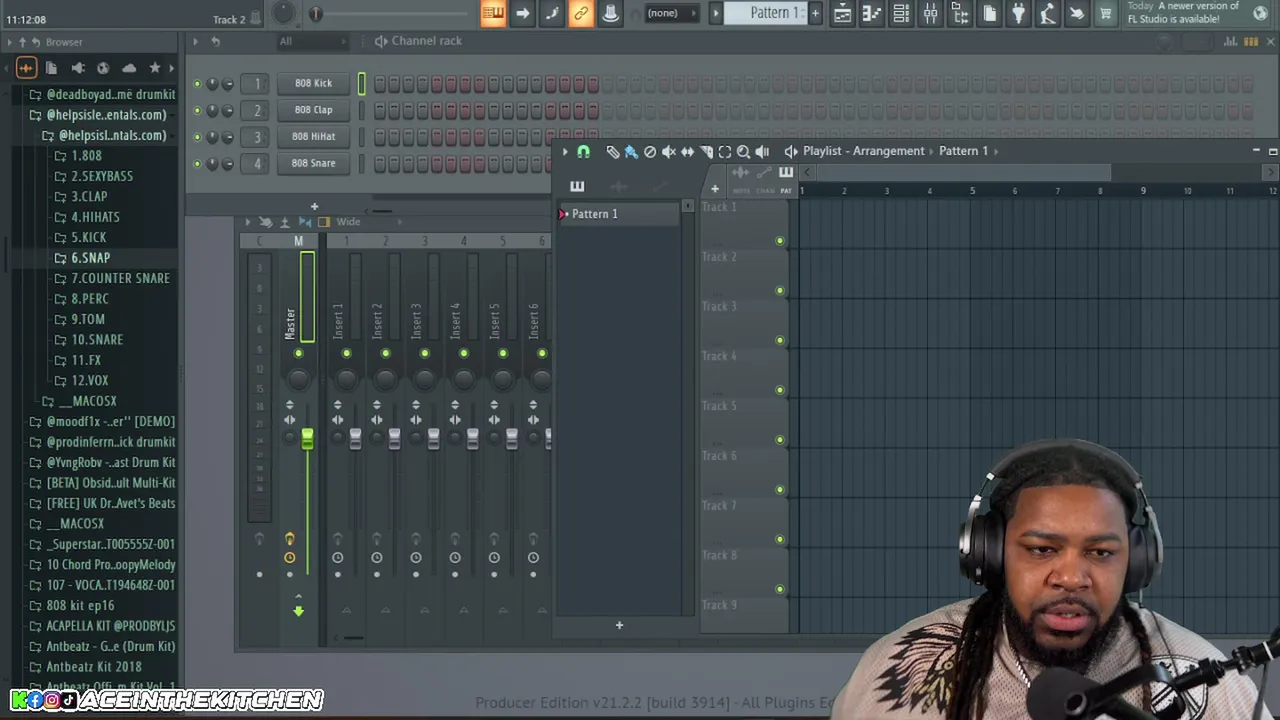The image size is (1280, 720).
Task: Open the Pattern 1 selector dropdown
Action: coord(776,13)
